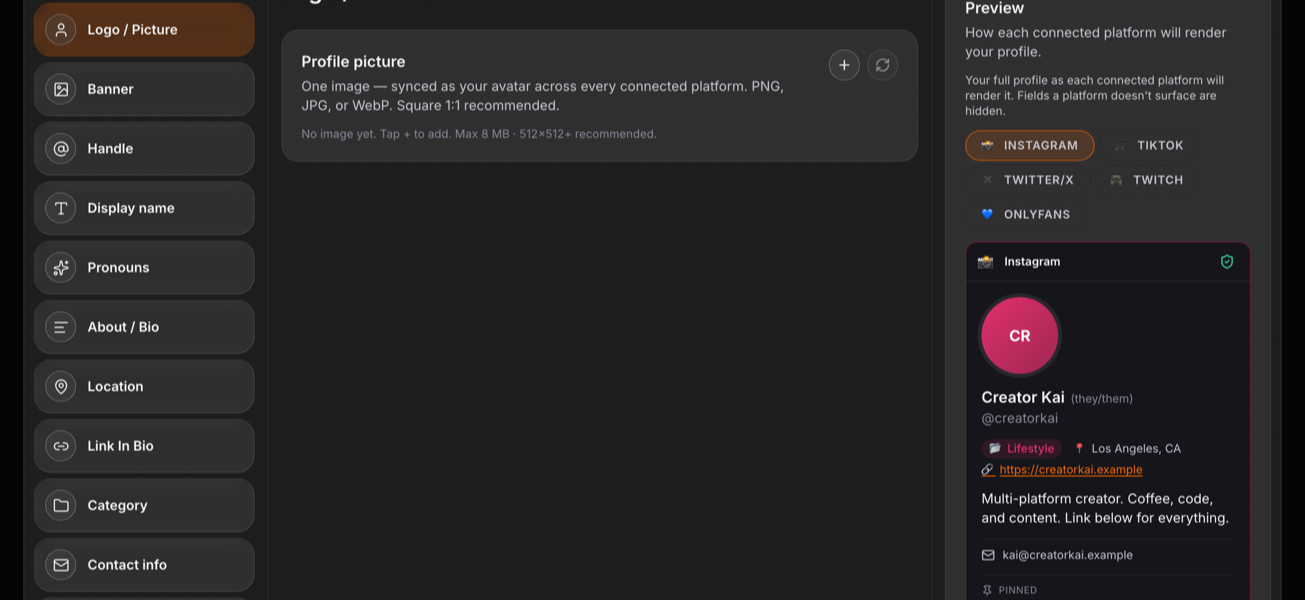Click the image icon beside Banner
Image resolution: width=1305 pixels, height=600 pixels.
pyautogui.click(x=61, y=89)
